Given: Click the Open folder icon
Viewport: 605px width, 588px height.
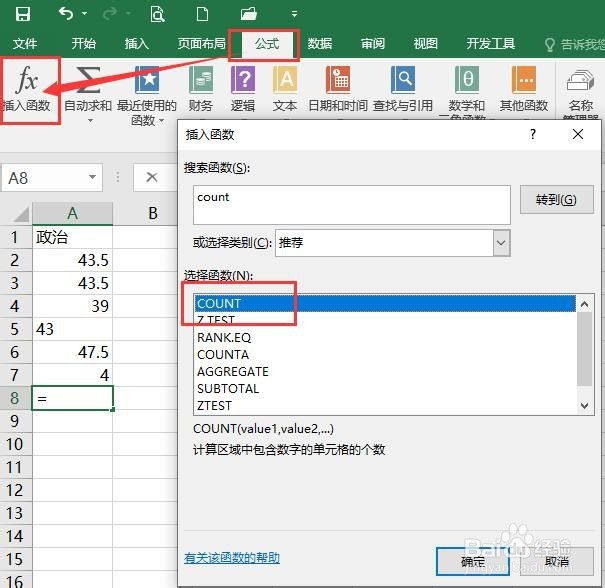Looking at the screenshot, I should coord(248,14).
